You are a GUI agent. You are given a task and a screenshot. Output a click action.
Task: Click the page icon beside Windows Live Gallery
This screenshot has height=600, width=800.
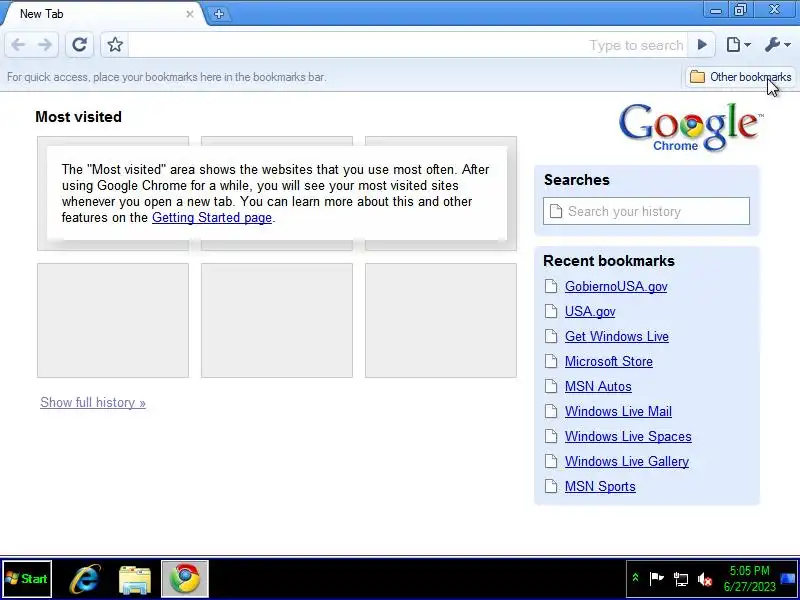[x=551, y=461]
